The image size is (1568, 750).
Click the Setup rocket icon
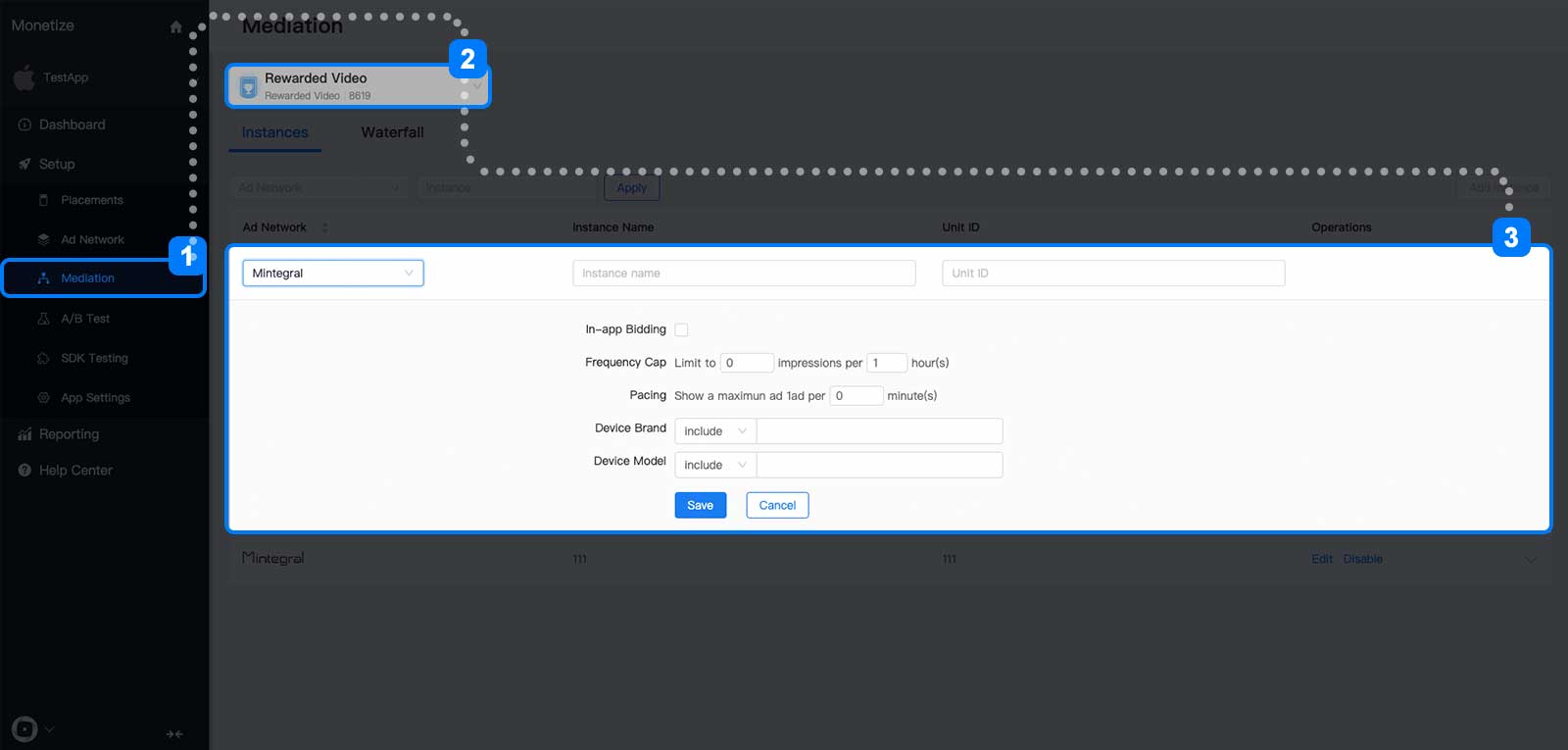pos(24,164)
